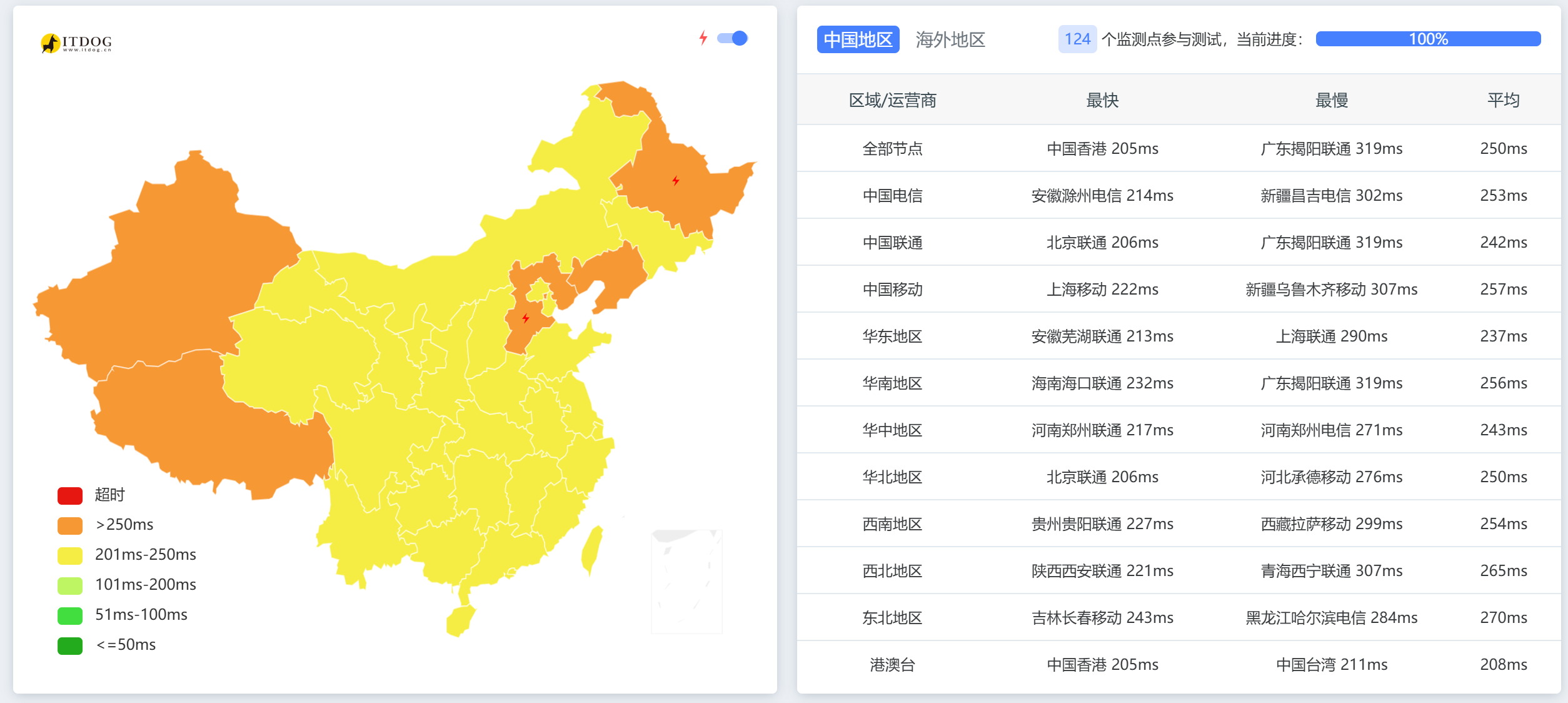Click the yellow 201ms-250ms legend swatch
The image size is (1568, 703).
(70, 555)
